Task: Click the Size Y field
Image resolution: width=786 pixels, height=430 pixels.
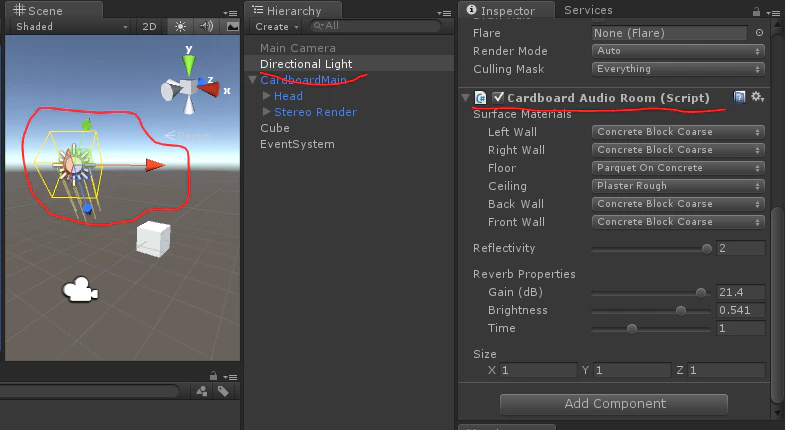Action: pyautogui.click(x=632, y=370)
